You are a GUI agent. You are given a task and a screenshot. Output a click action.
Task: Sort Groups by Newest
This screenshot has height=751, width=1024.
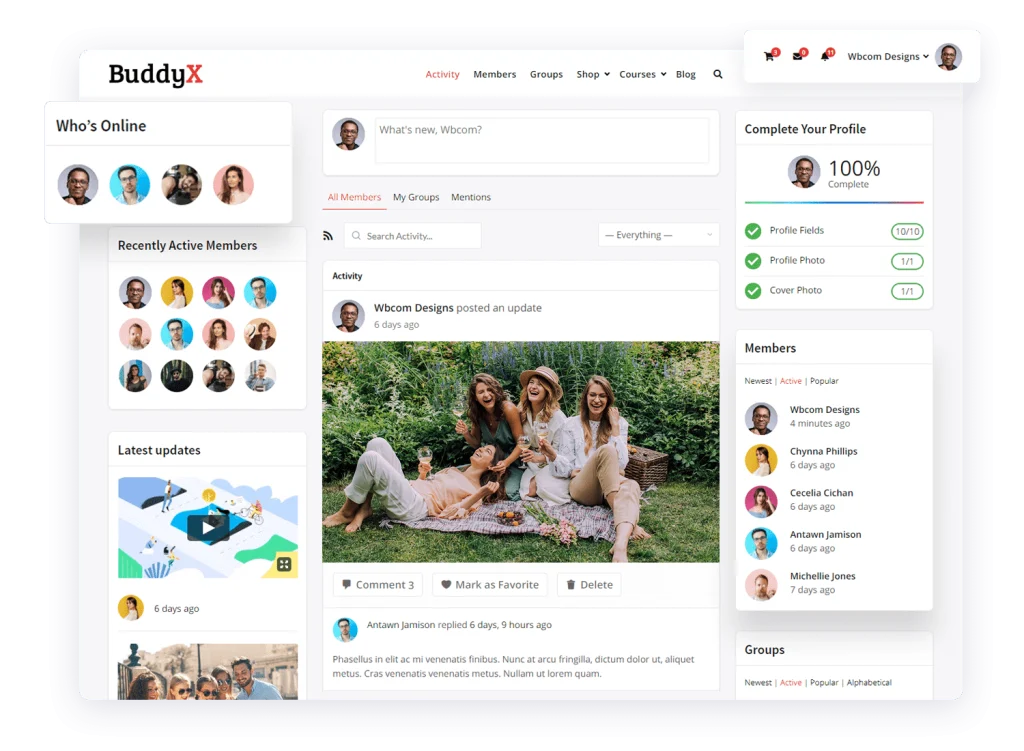[x=758, y=682]
